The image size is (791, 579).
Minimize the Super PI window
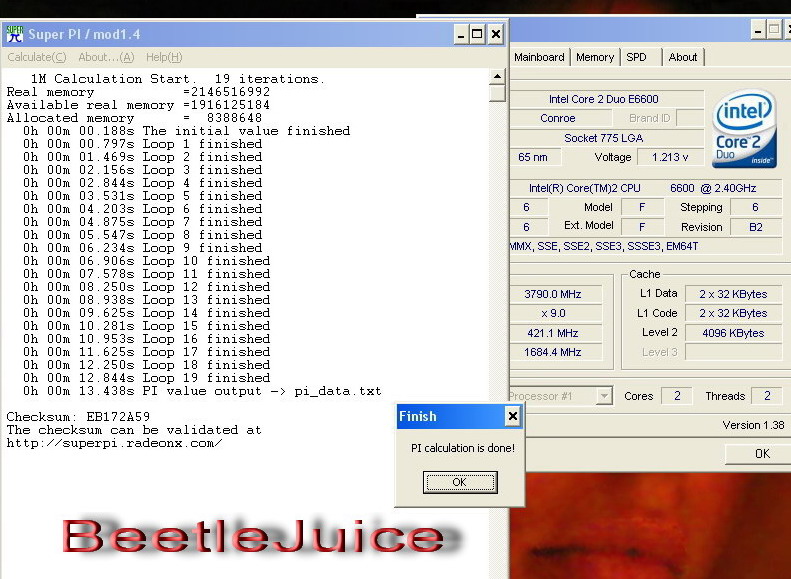(461, 34)
